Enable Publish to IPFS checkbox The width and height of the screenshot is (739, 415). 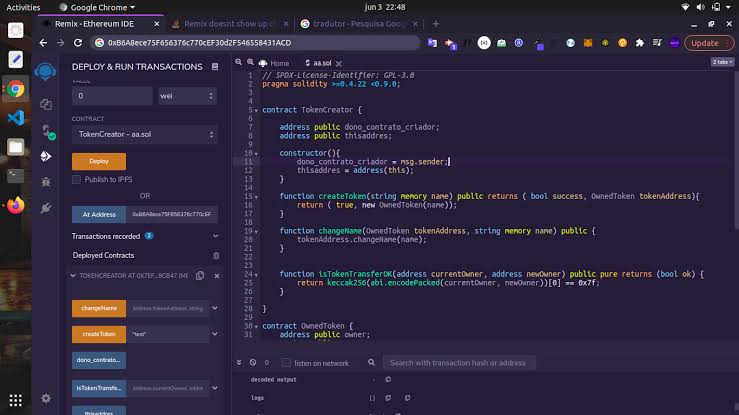[76, 179]
